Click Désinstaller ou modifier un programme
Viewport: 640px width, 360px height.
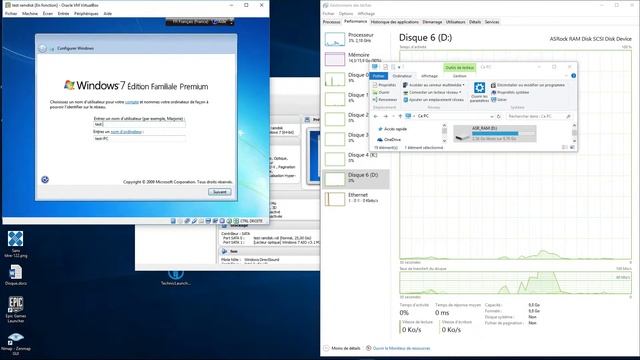528,85
